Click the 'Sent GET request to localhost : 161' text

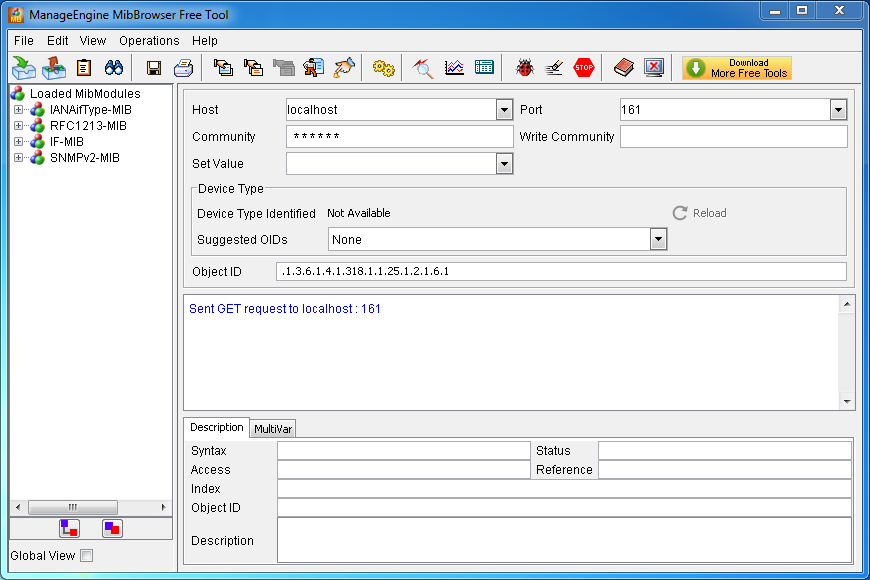click(285, 309)
